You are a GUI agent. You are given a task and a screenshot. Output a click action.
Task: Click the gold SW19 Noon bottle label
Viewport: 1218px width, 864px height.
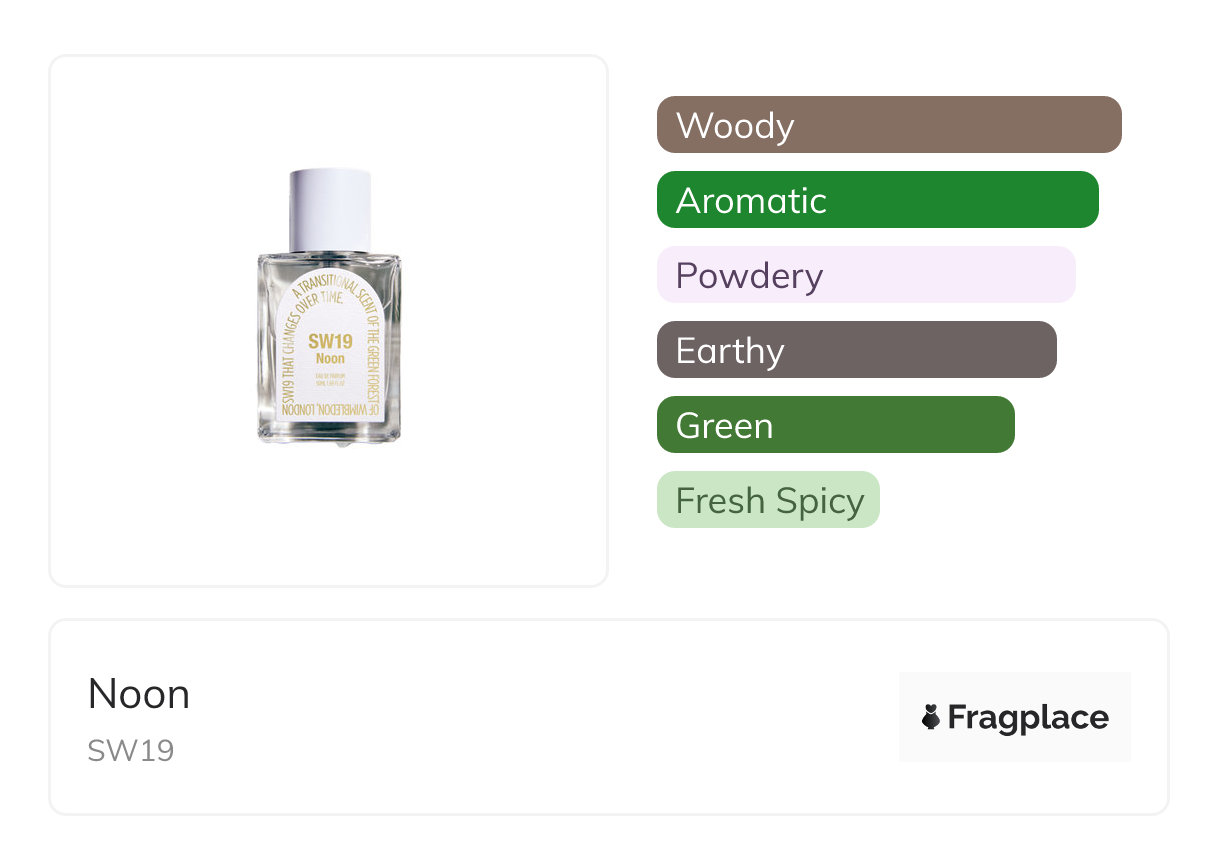coord(330,350)
